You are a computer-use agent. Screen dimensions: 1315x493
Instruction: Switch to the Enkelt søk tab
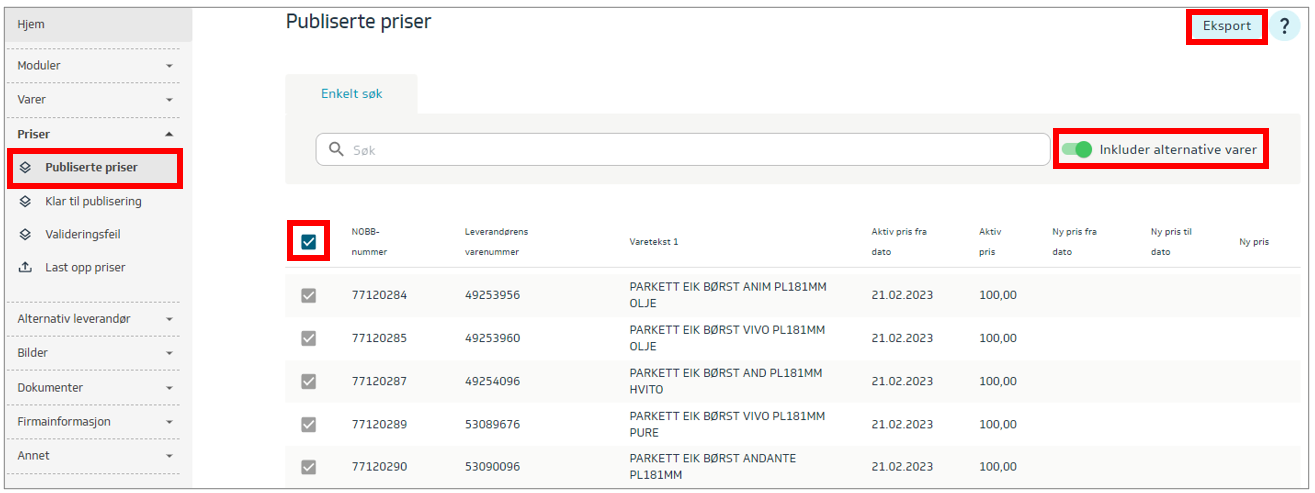pyautogui.click(x=351, y=94)
